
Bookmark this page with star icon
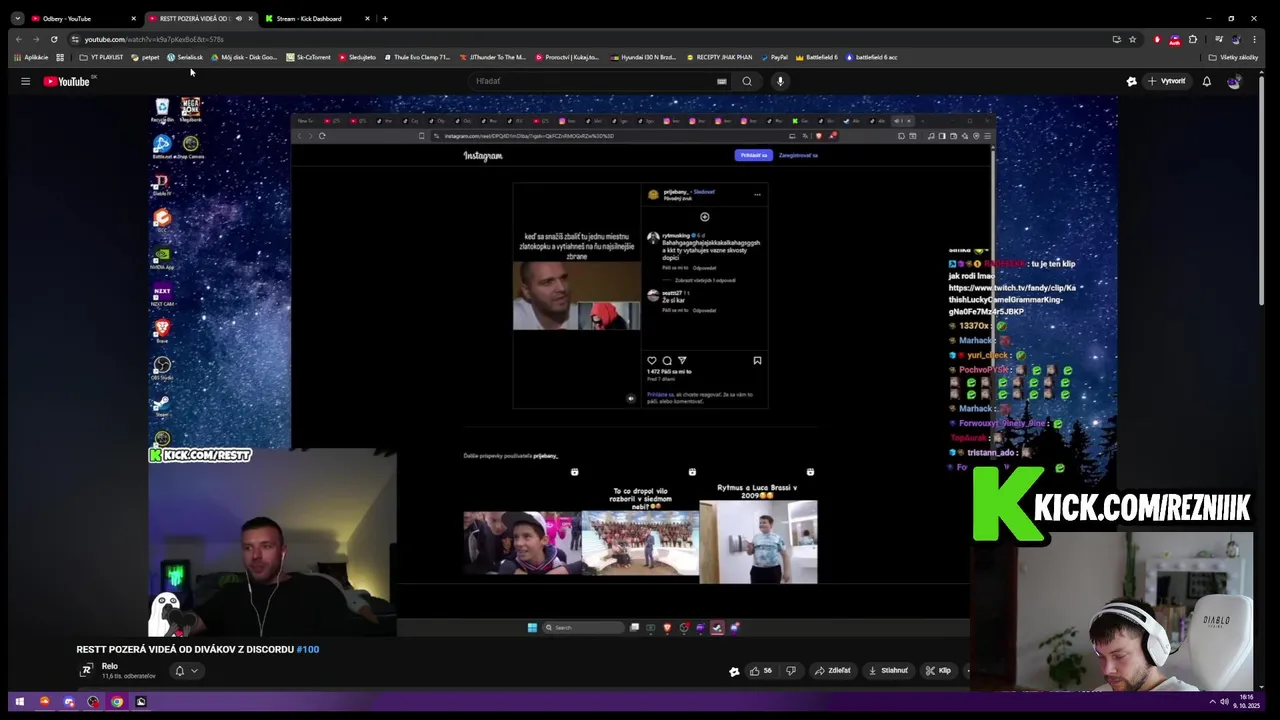[1132, 39]
